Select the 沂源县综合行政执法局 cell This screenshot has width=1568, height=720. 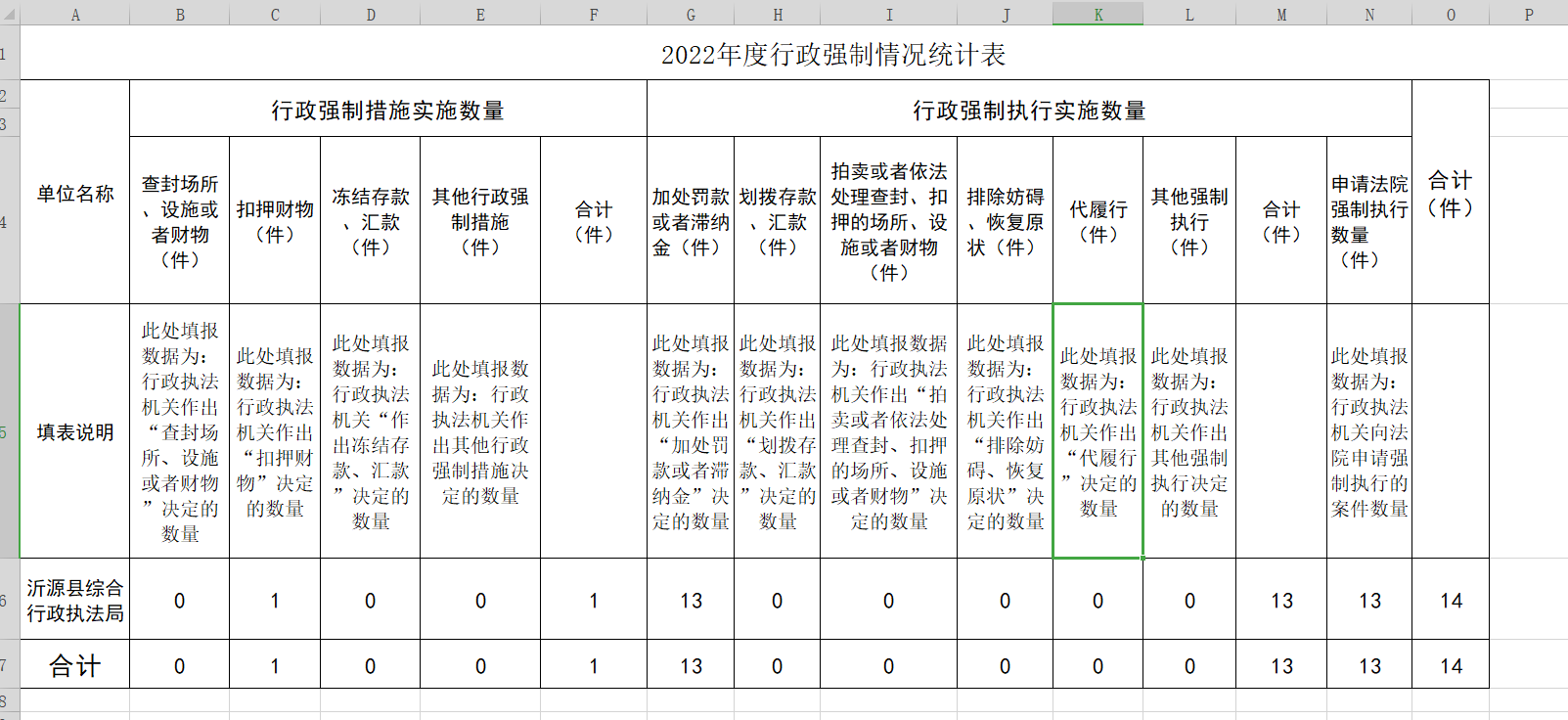(x=75, y=600)
